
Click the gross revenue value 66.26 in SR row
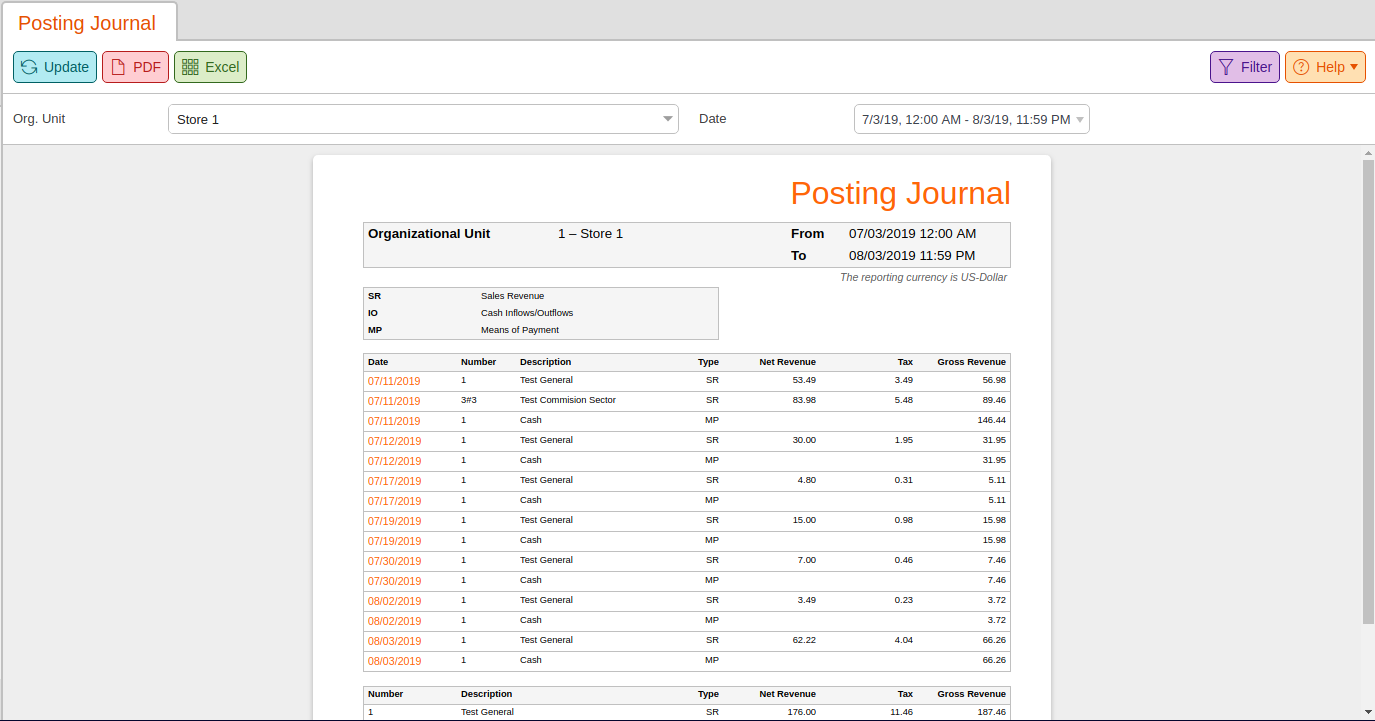[x=994, y=640]
